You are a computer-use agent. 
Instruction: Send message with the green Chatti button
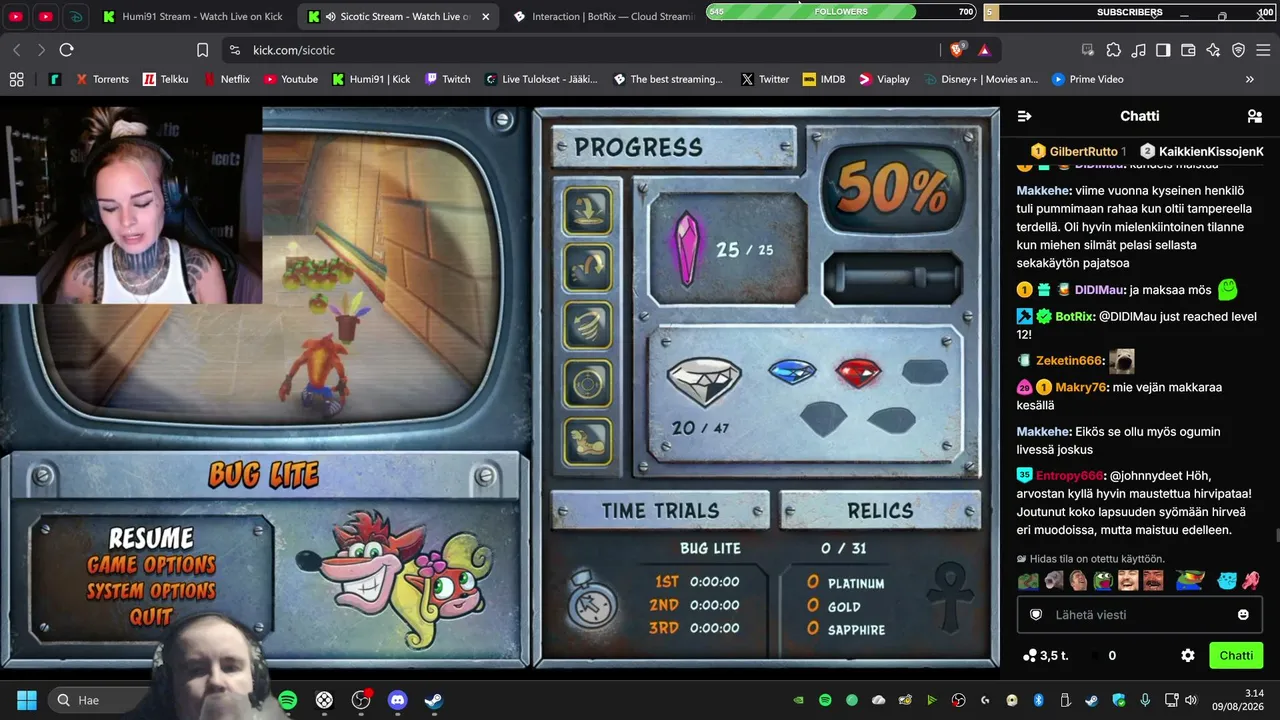[1236, 656]
